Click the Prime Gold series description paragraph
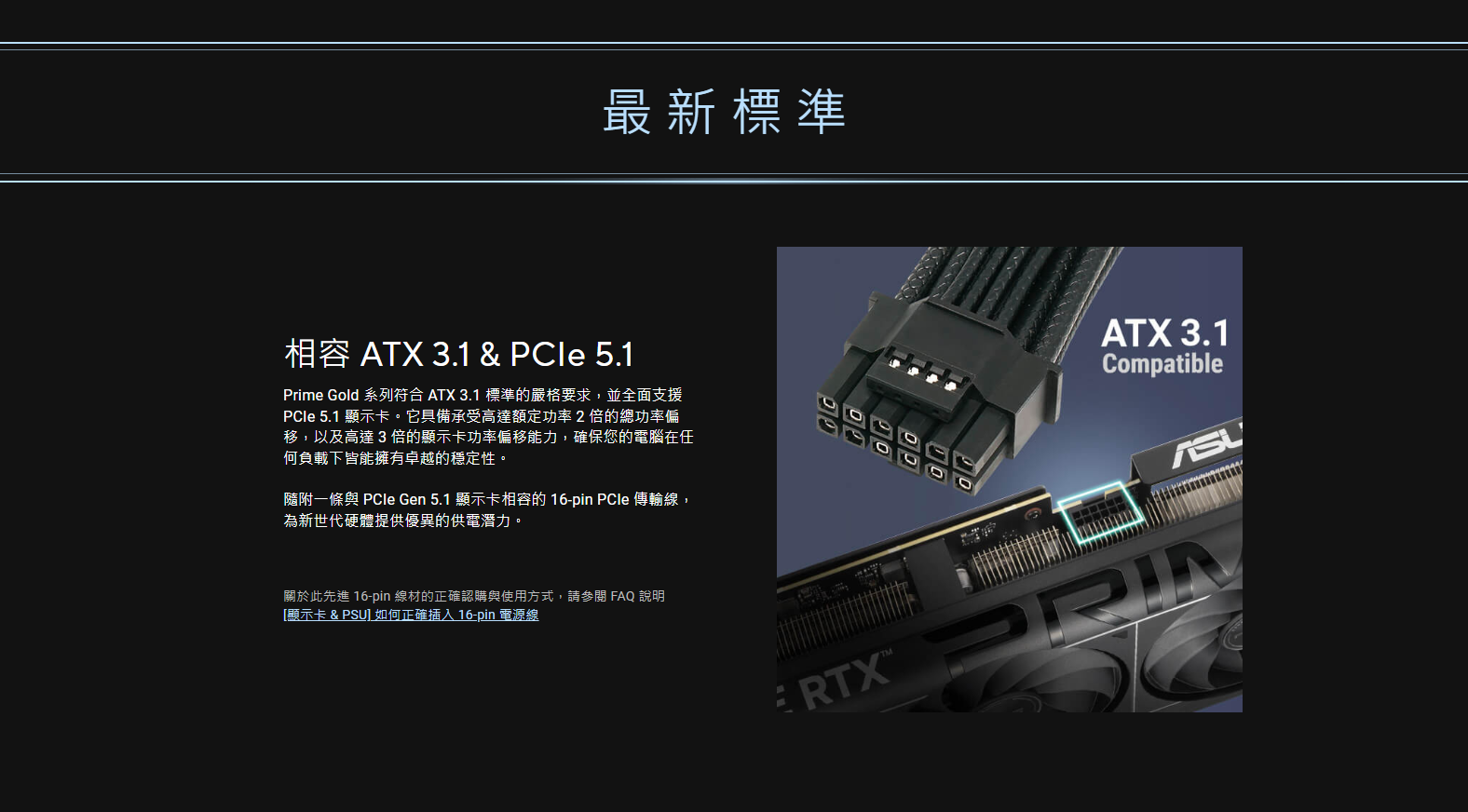Viewport: 1468px width, 812px height. (488, 426)
